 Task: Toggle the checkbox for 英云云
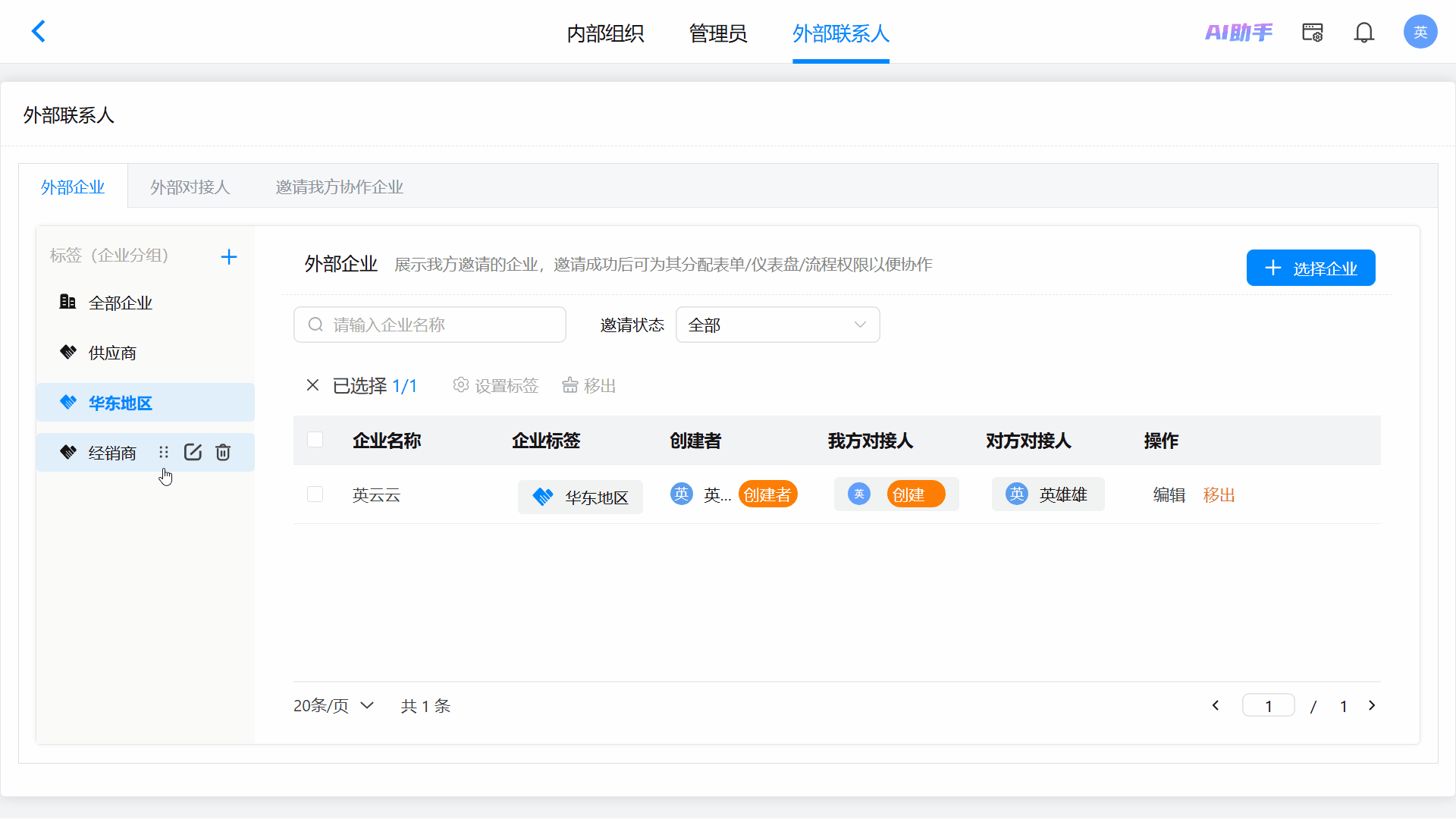click(x=315, y=494)
